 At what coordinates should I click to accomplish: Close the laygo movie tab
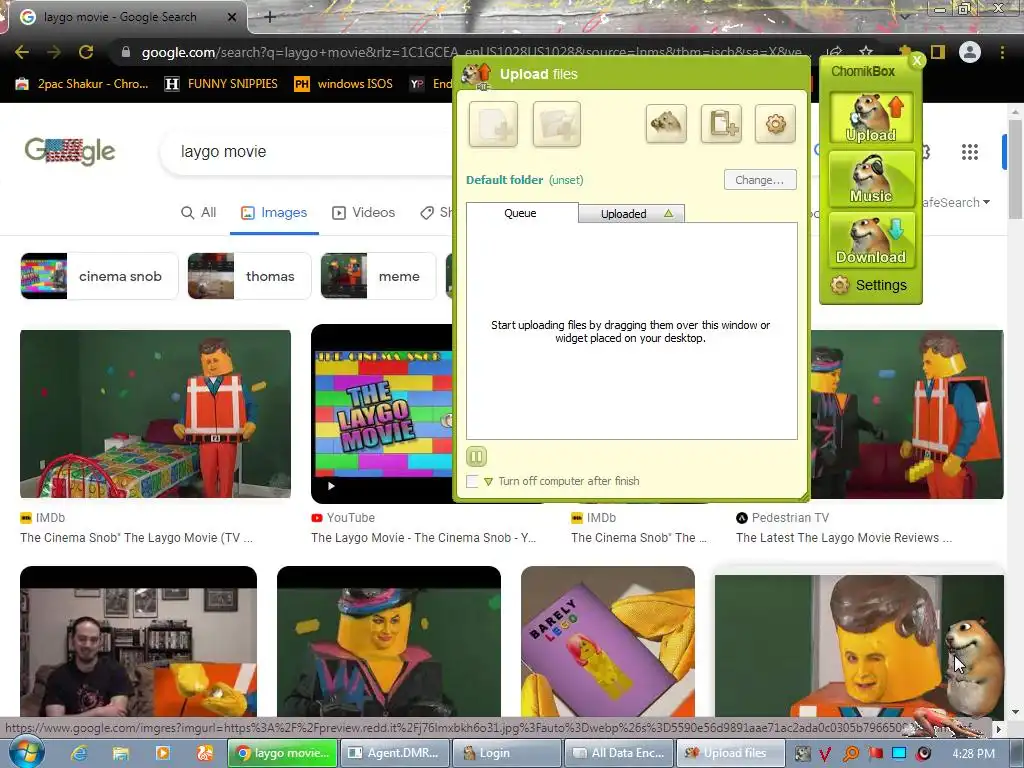(x=231, y=17)
